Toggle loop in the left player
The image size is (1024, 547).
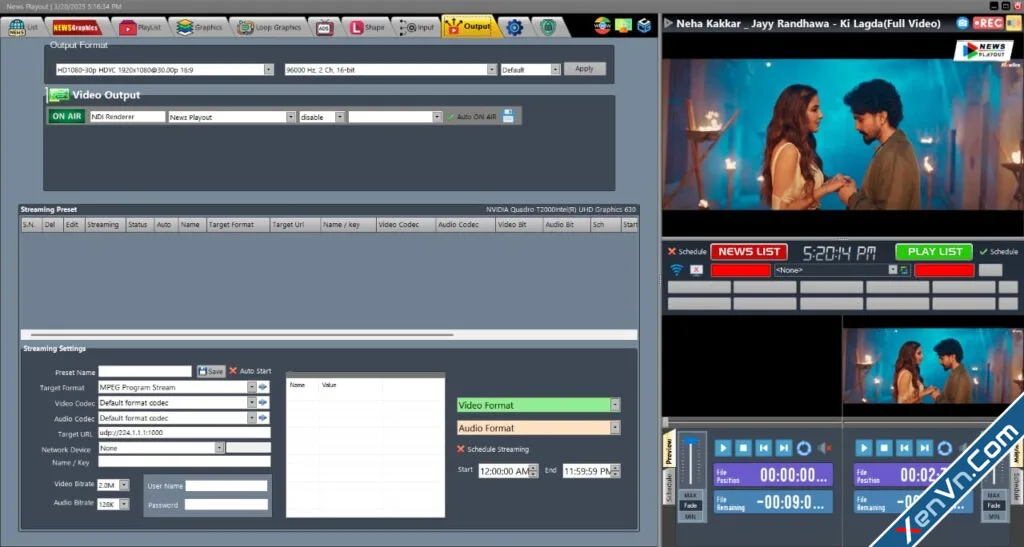804,448
